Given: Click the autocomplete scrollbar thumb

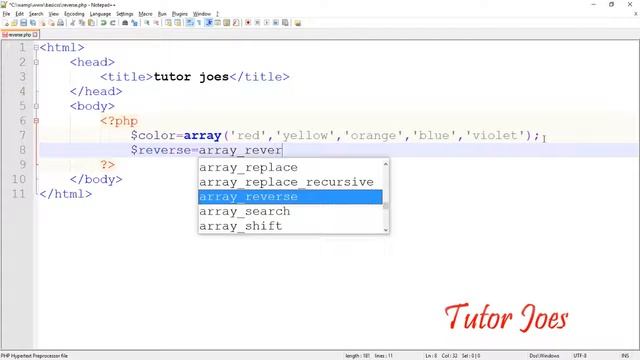Looking at the screenshot, I should pyautogui.click(x=386, y=206).
